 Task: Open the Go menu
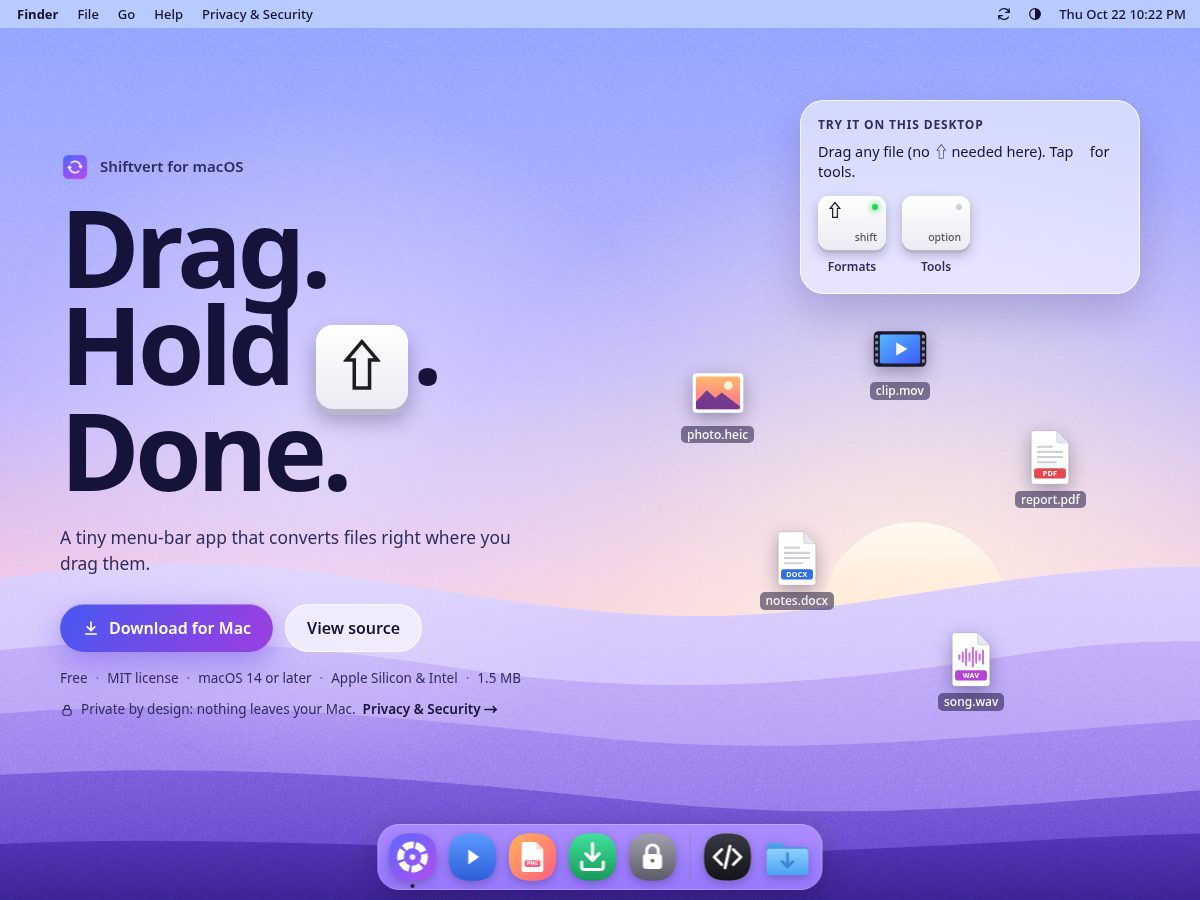126,14
